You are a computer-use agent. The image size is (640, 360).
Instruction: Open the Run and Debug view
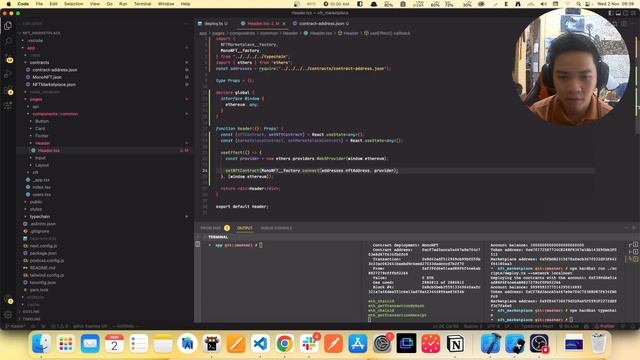pyautogui.click(x=8, y=74)
